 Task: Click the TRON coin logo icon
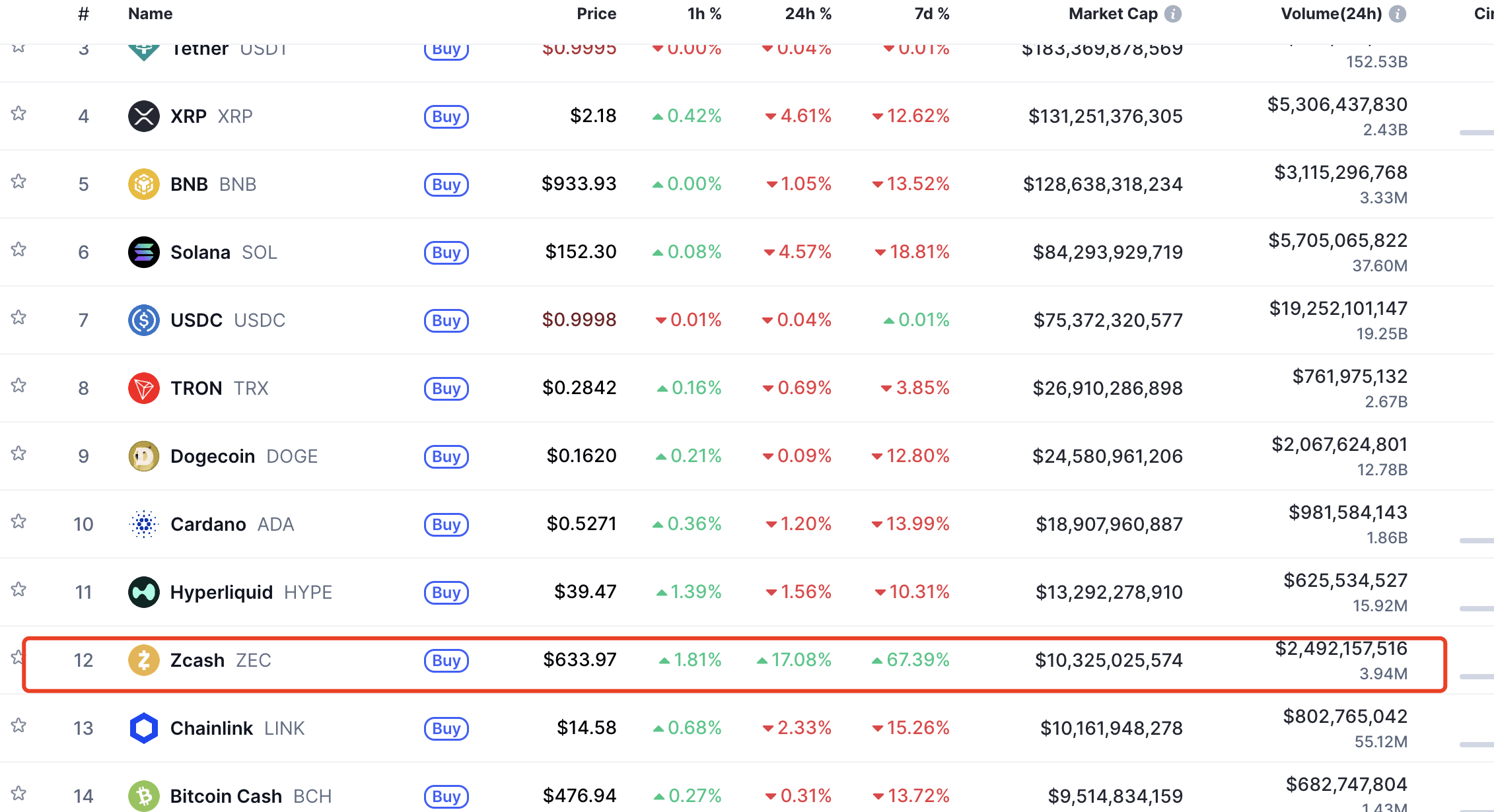(x=143, y=388)
